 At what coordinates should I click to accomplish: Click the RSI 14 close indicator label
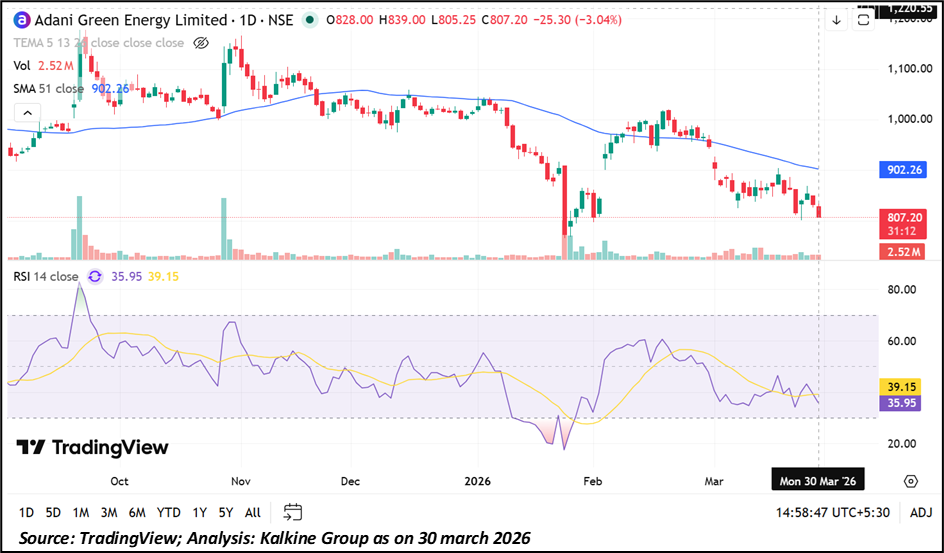[x=45, y=276]
